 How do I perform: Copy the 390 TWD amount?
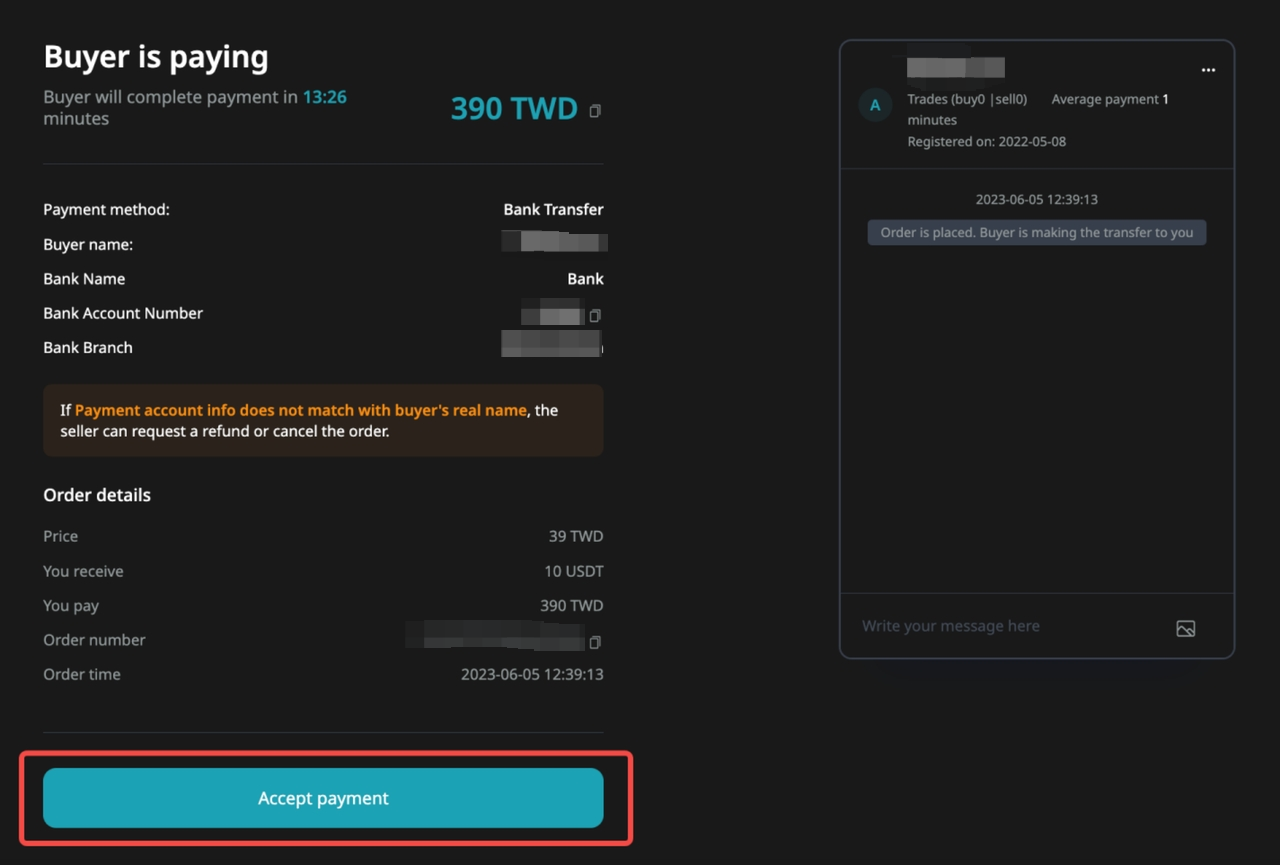(595, 111)
